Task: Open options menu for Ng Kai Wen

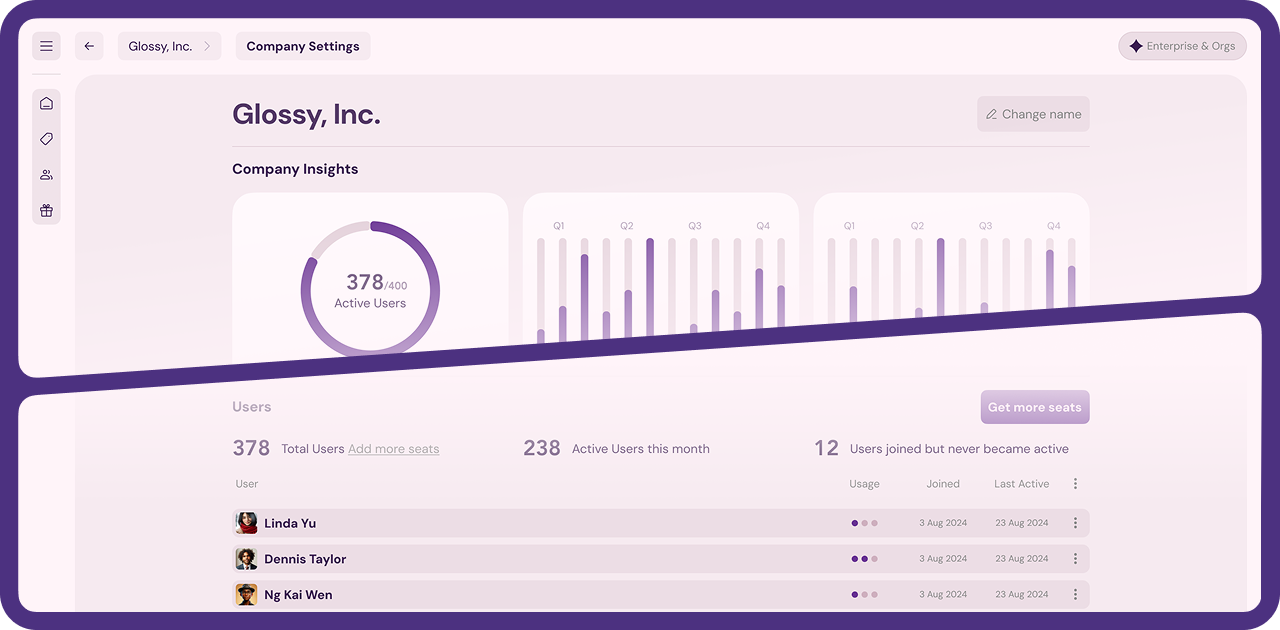Action: (1075, 595)
